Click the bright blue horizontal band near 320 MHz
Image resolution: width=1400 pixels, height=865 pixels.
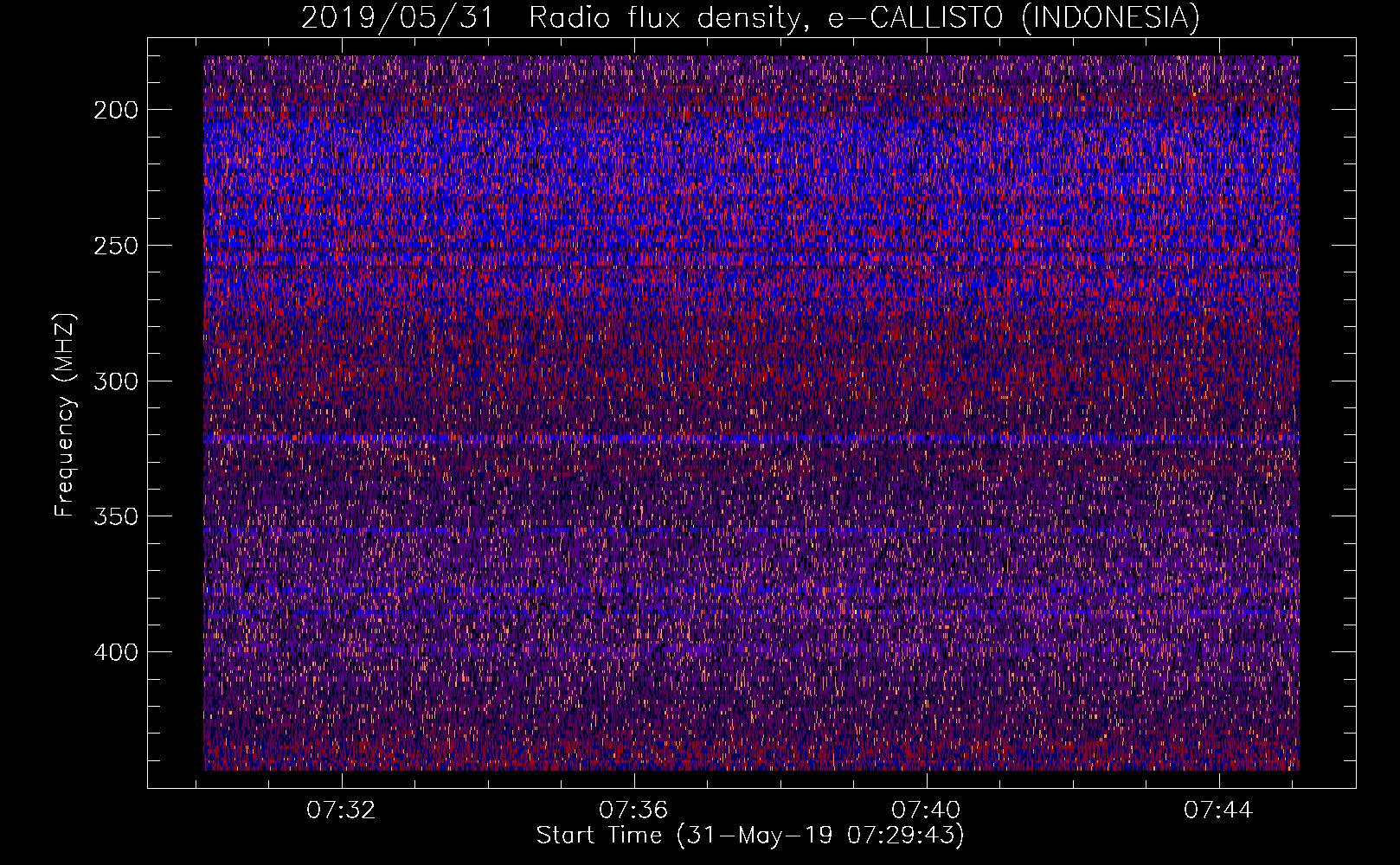pyautogui.click(x=751, y=439)
